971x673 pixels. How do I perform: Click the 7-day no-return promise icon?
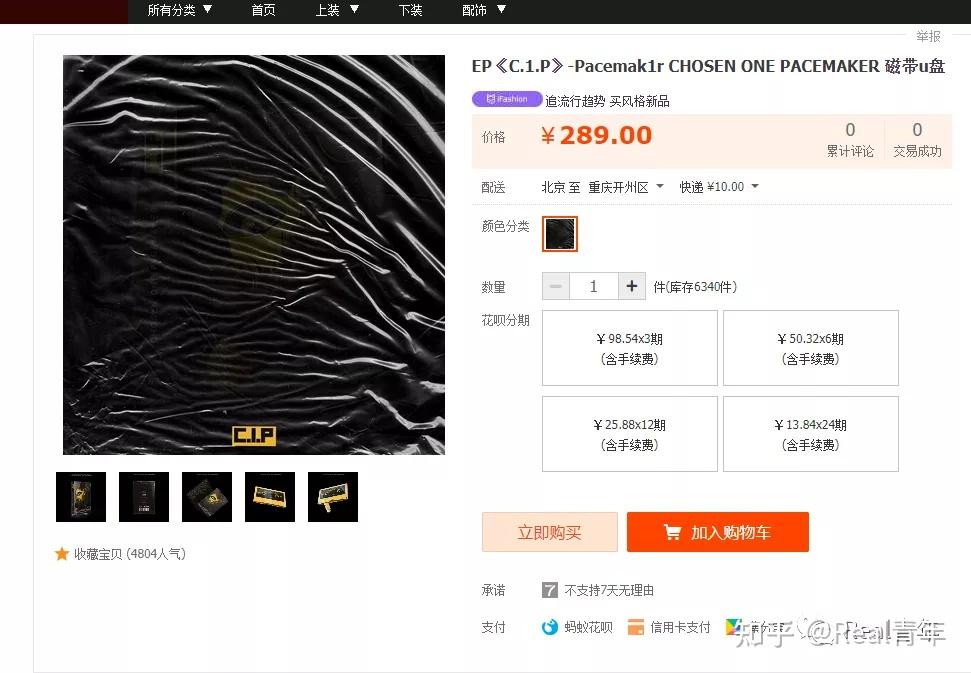549,590
